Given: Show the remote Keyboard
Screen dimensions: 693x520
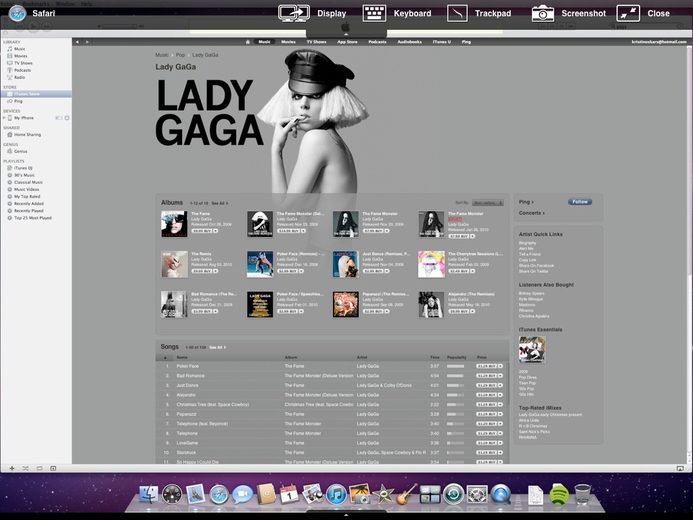Looking at the screenshot, I should pyautogui.click(x=397, y=13).
